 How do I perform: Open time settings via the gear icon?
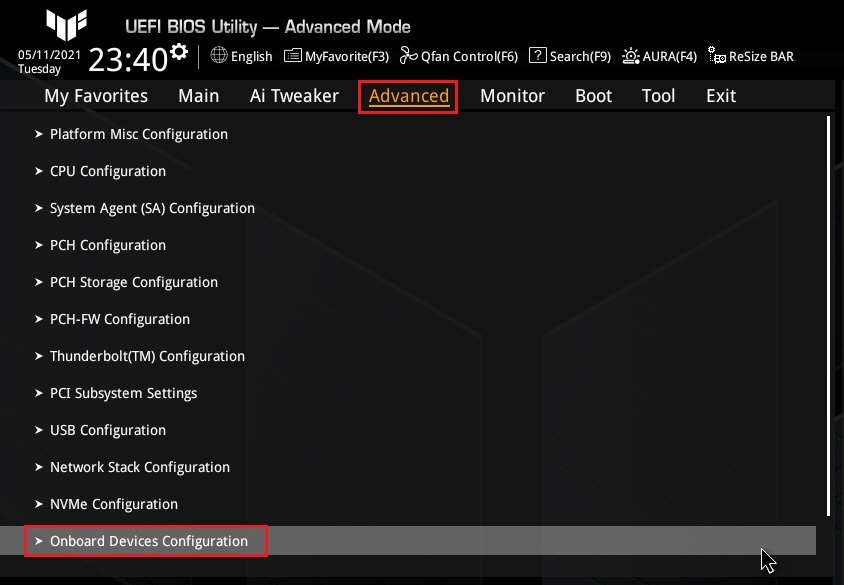click(179, 52)
